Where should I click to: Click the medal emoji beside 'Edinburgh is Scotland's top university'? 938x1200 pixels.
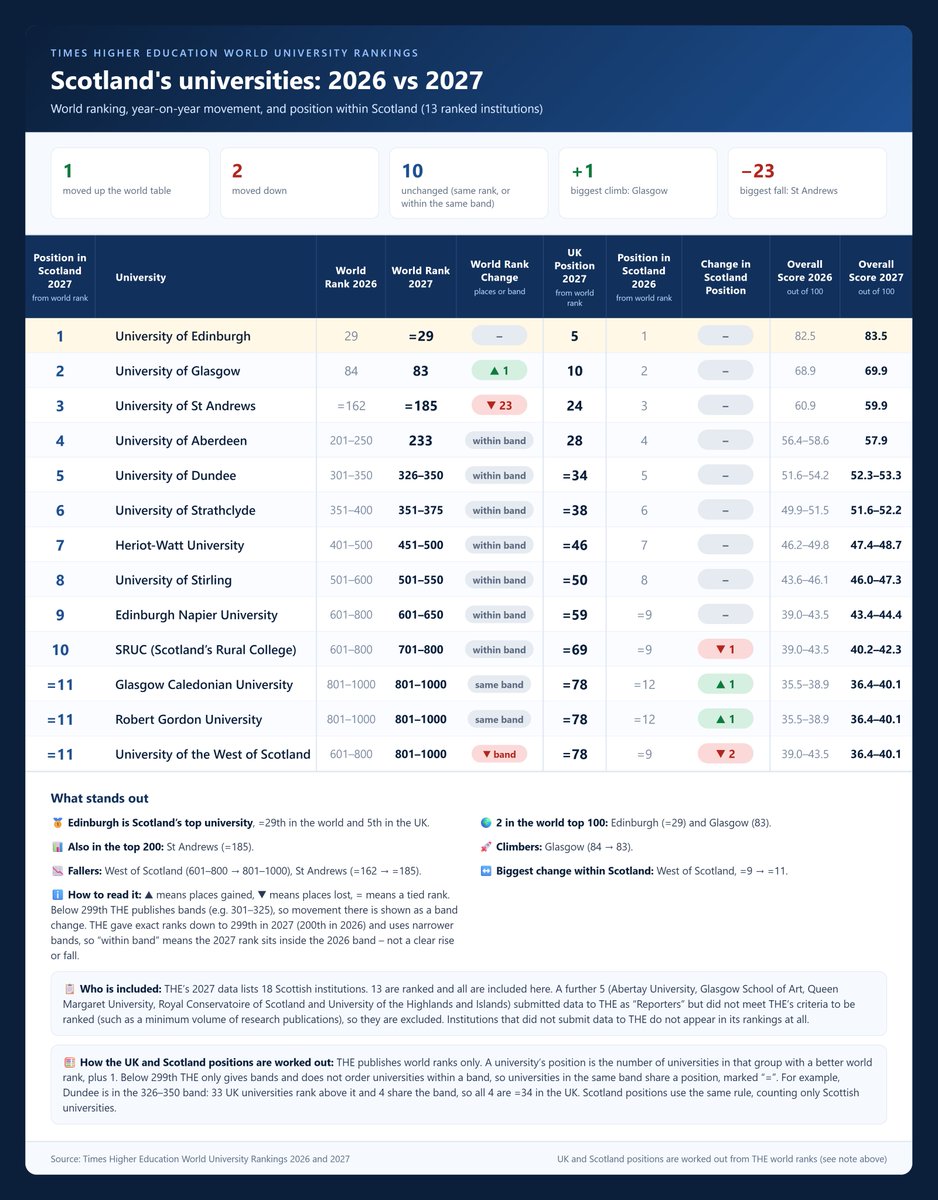pos(56,823)
